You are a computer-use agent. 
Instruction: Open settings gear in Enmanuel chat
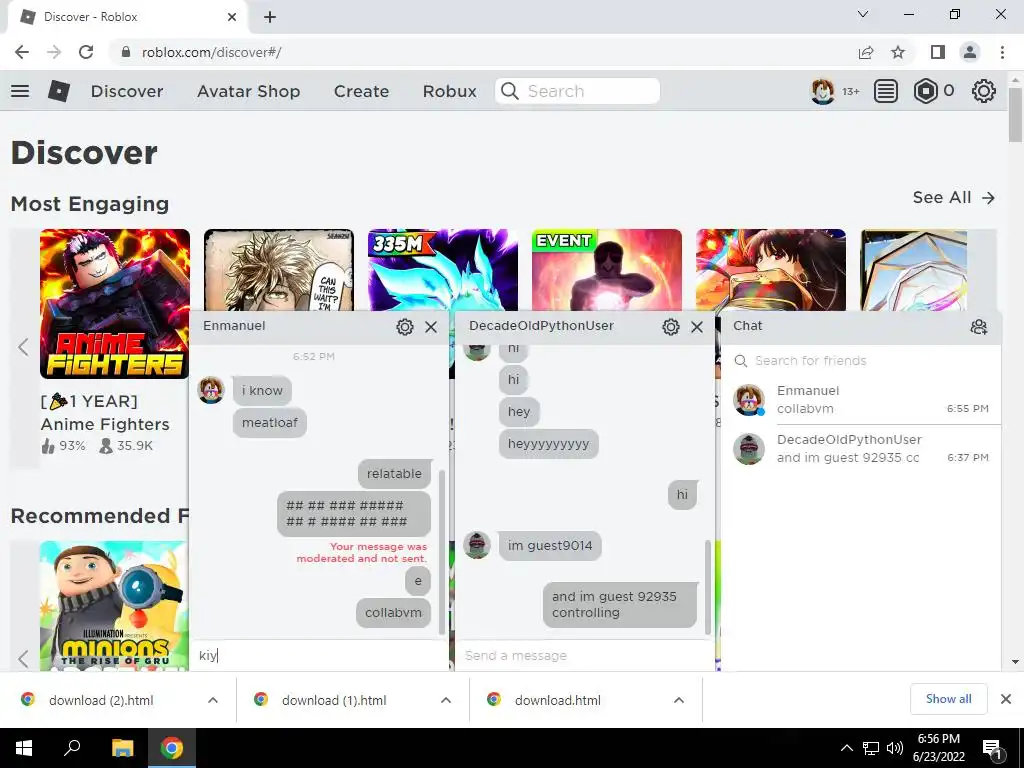405,327
